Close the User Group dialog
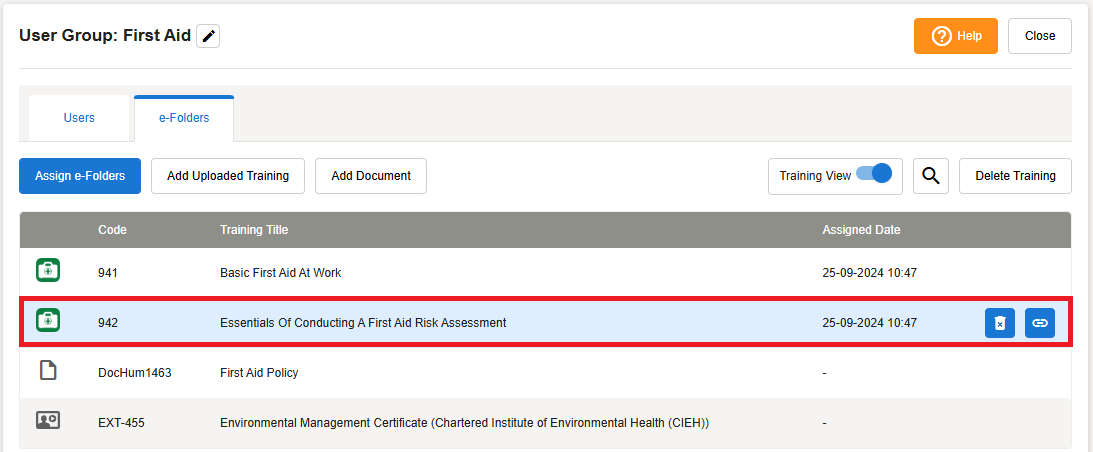Image resolution: width=1093 pixels, height=452 pixels. point(1039,36)
